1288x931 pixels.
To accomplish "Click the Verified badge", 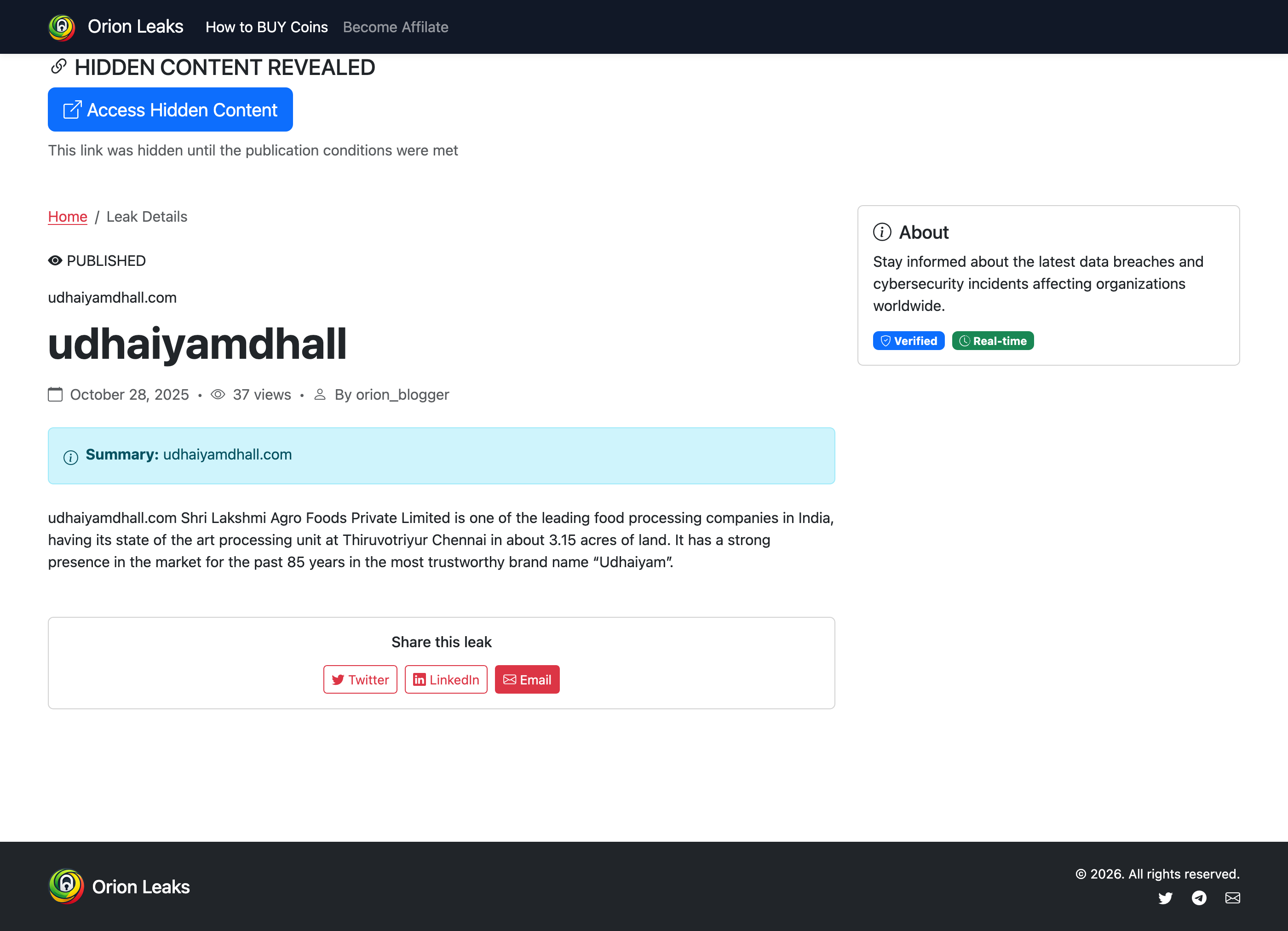I will pos(908,341).
